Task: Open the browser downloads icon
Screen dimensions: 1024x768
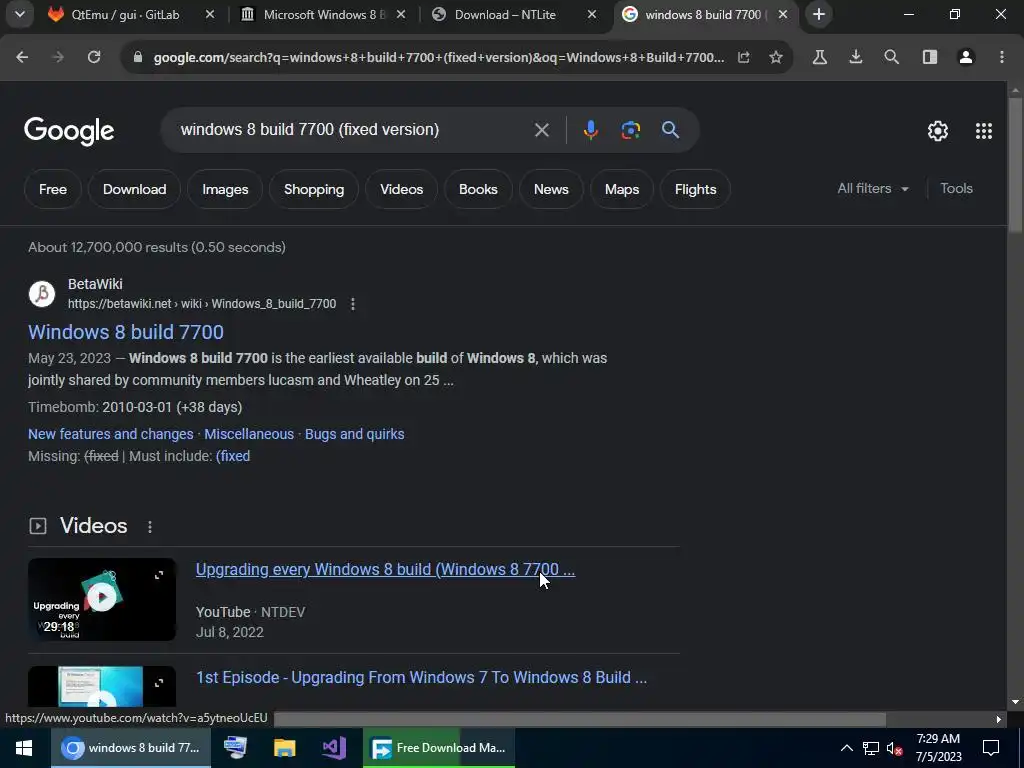Action: (856, 57)
